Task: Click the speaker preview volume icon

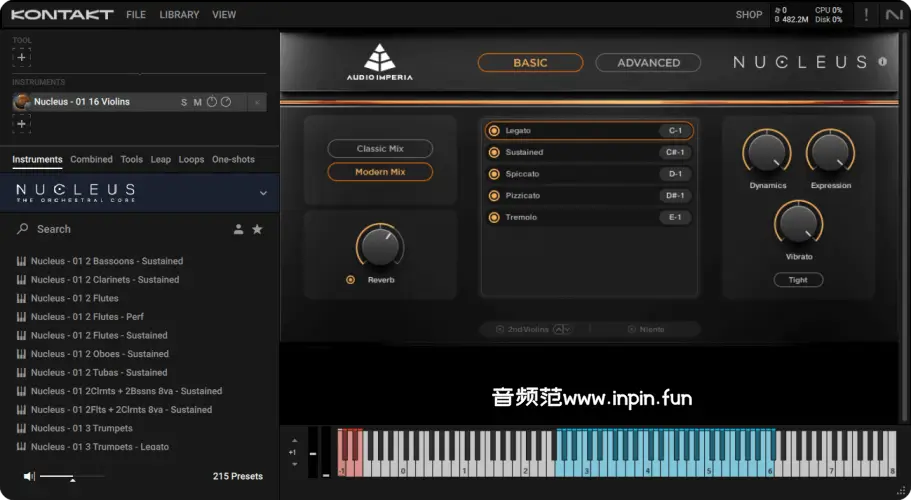Action: pos(29,476)
